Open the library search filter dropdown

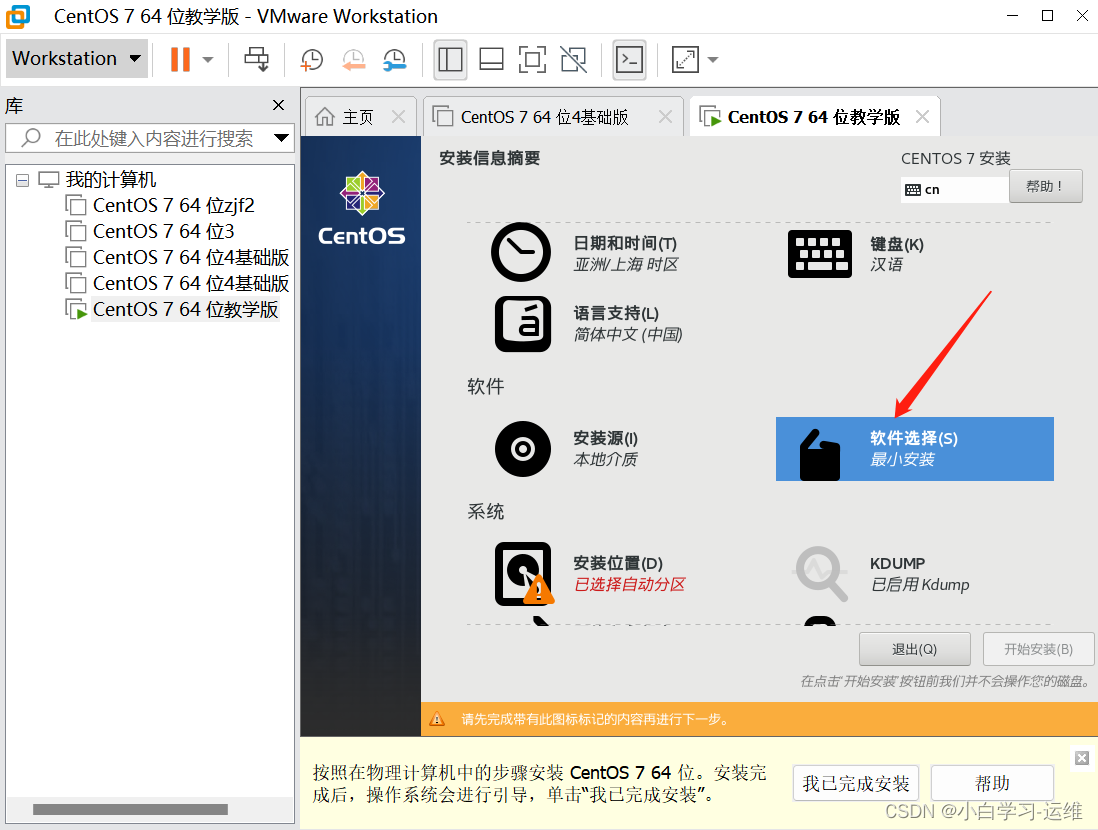click(x=282, y=138)
